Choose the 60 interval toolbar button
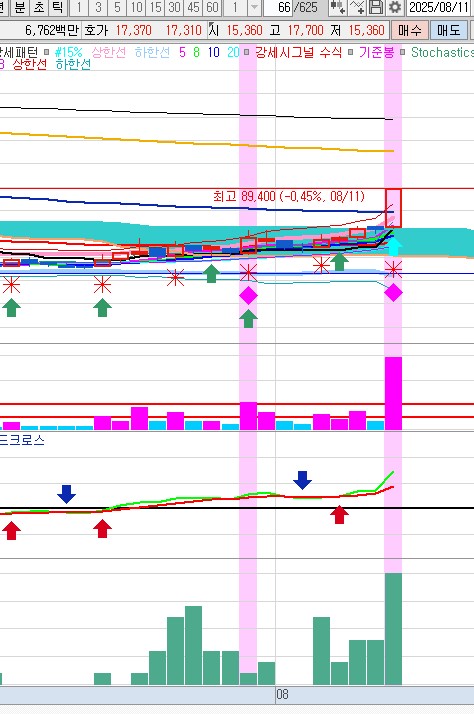This screenshot has width=474, height=714. (x=213, y=7)
